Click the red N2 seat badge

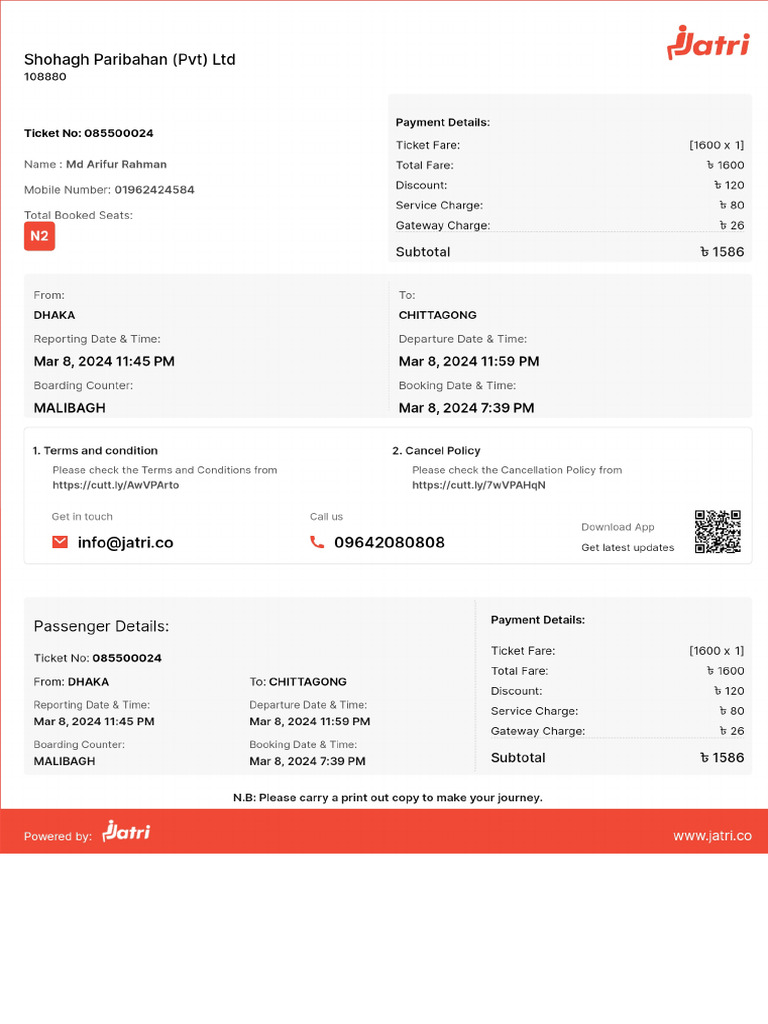tap(39, 236)
